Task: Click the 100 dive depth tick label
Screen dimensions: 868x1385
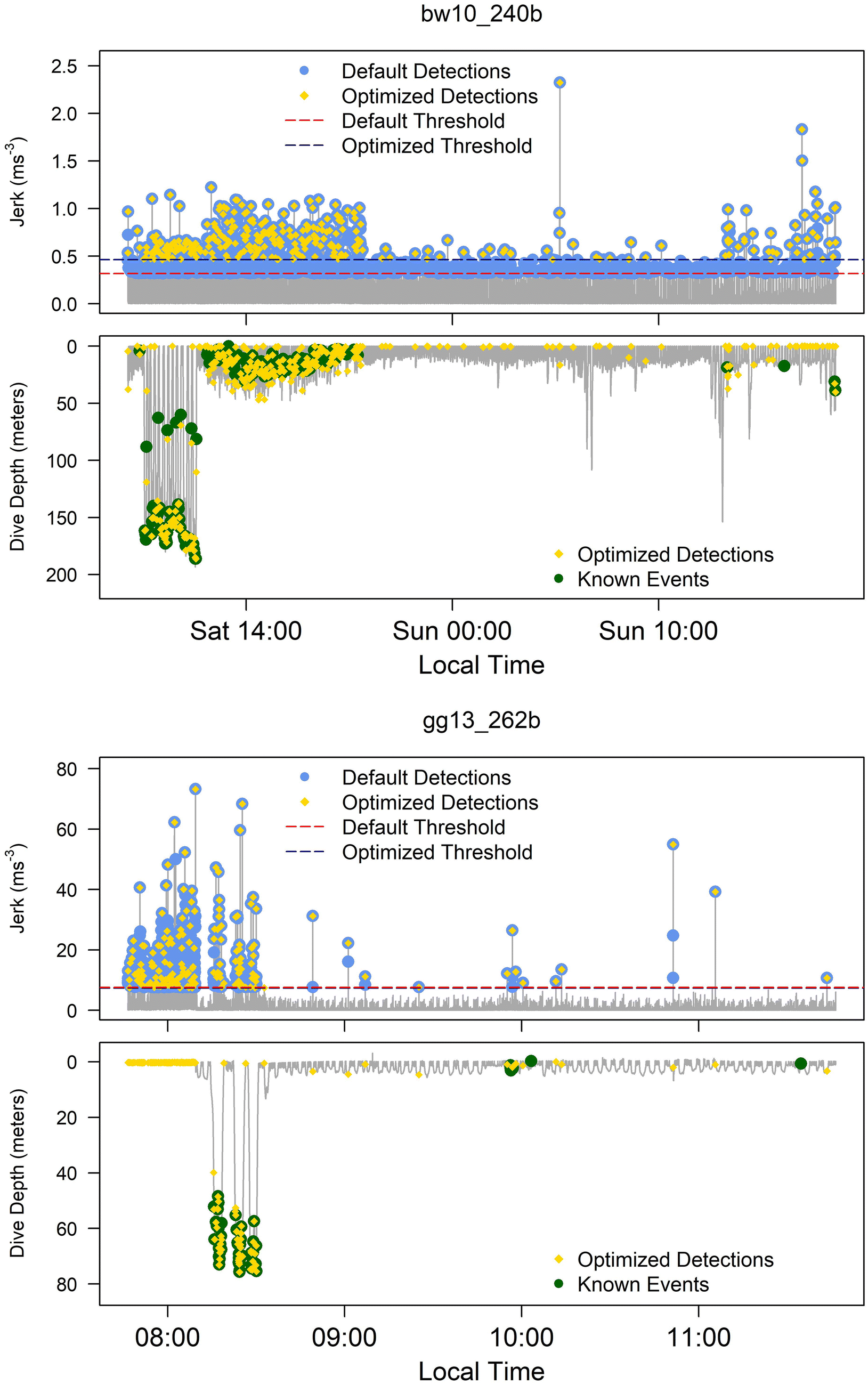Action: tap(61, 460)
